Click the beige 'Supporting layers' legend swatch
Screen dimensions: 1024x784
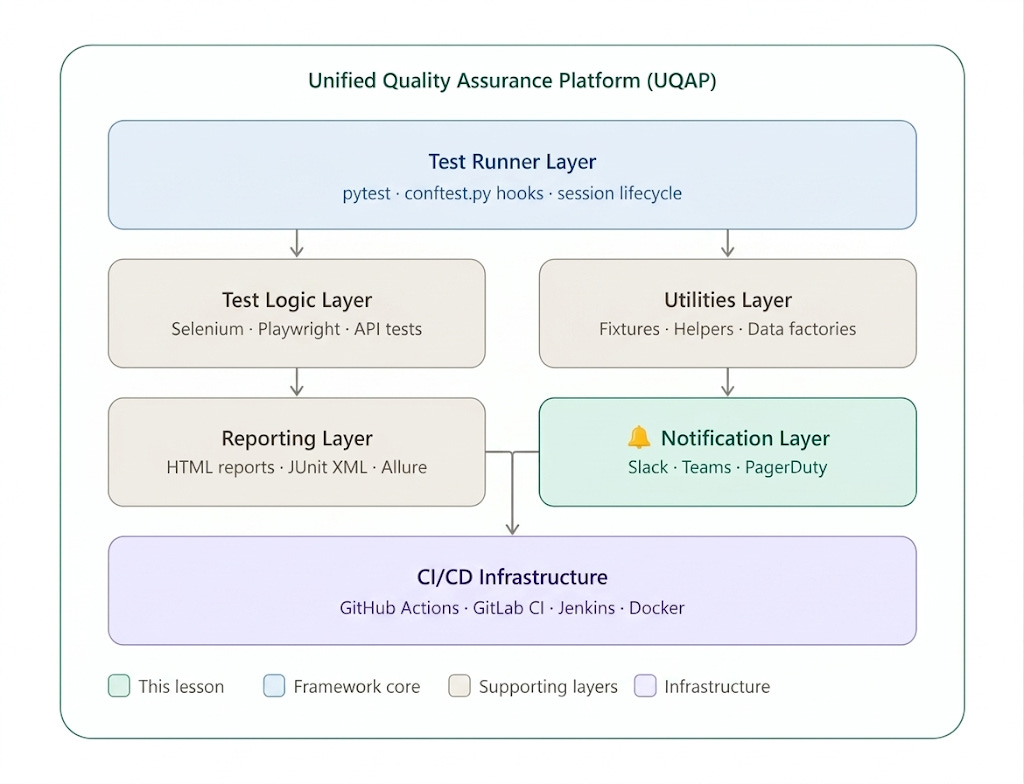pos(460,686)
